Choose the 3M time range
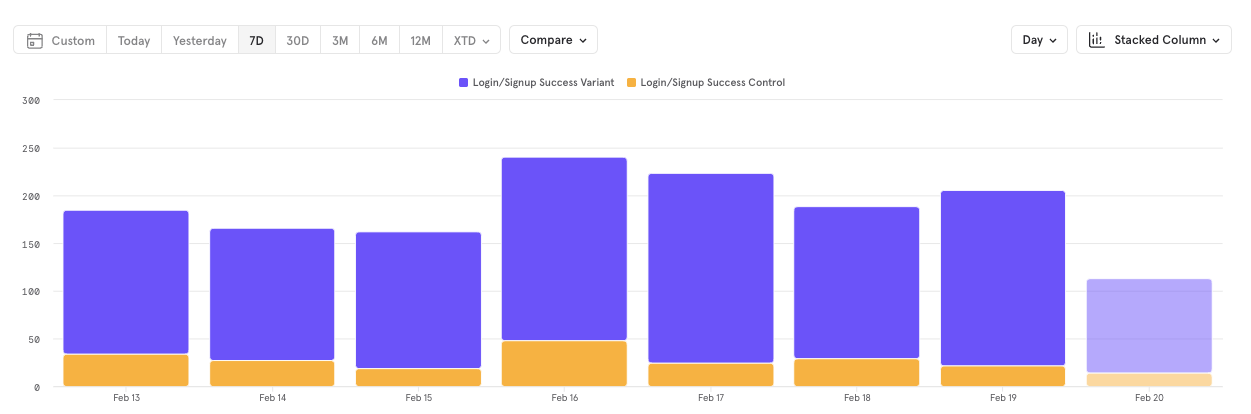 coord(340,41)
